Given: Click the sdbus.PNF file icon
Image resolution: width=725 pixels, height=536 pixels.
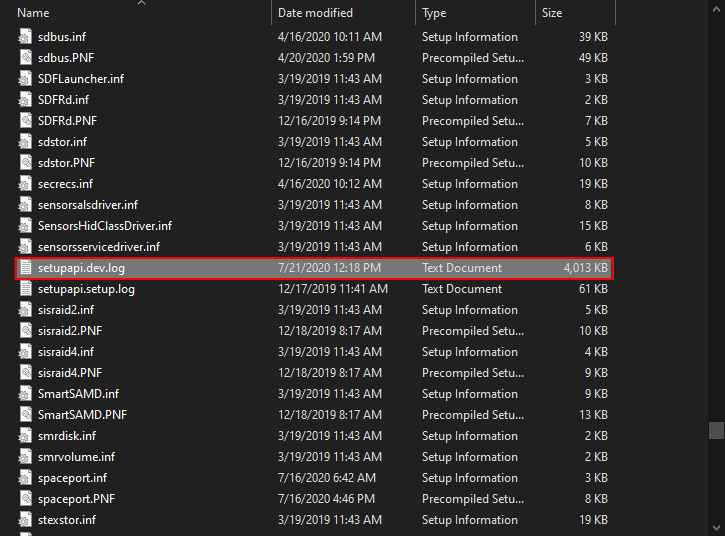Looking at the screenshot, I should pos(25,58).
